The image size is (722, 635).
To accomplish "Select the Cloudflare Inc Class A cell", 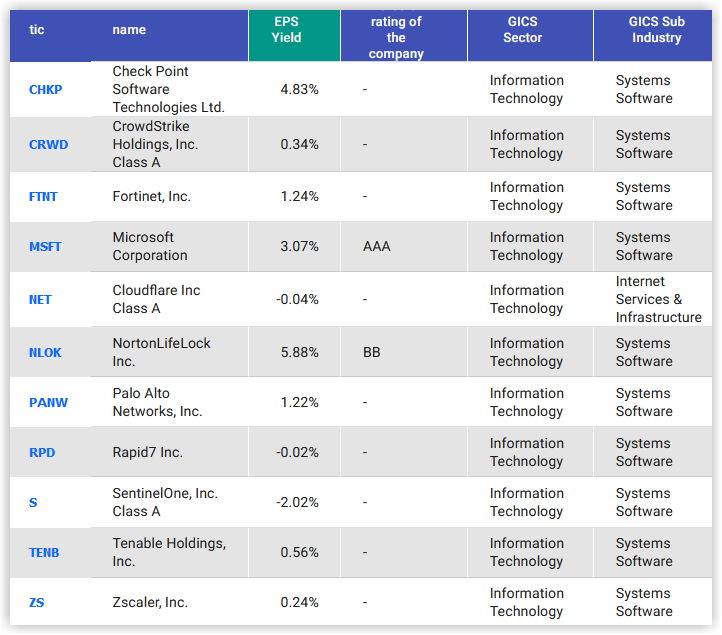I will pos(156,300).
